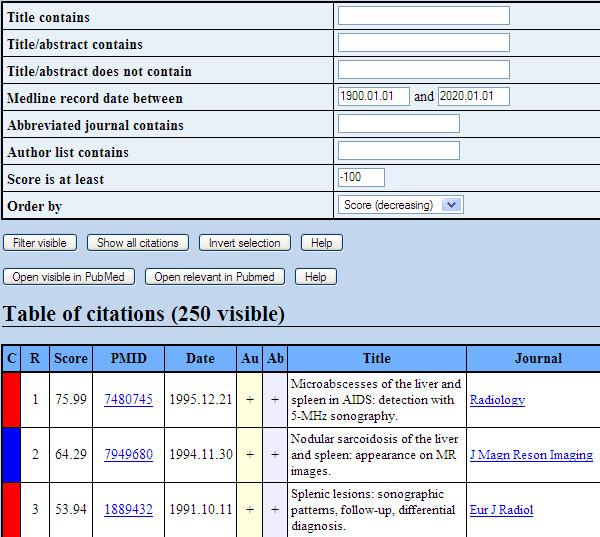600x537 pixels.
Task: Open the Radiology journal link
Action: tap(497, 400)
